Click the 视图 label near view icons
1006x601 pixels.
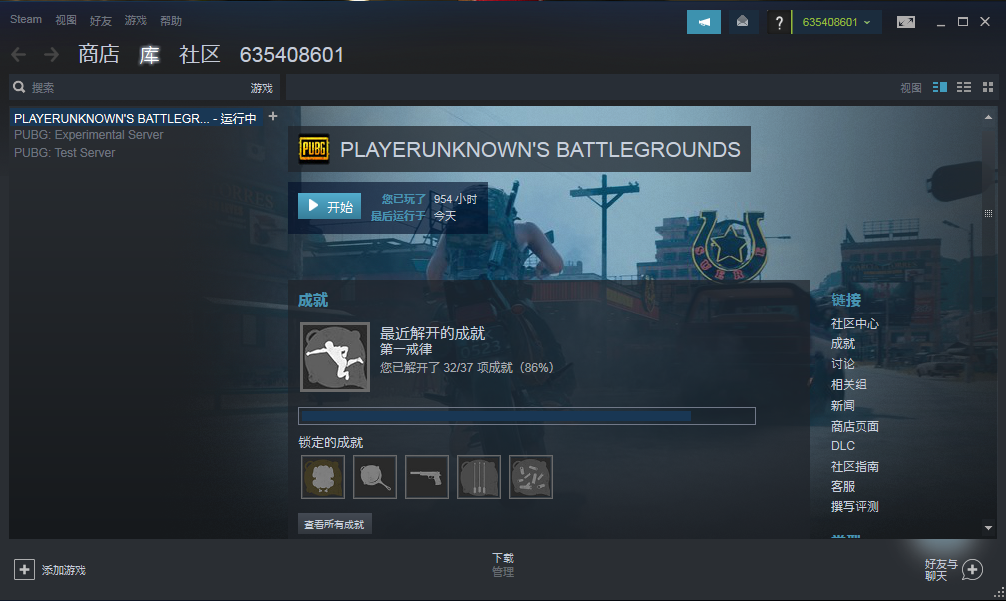click(x=910, y=88)
